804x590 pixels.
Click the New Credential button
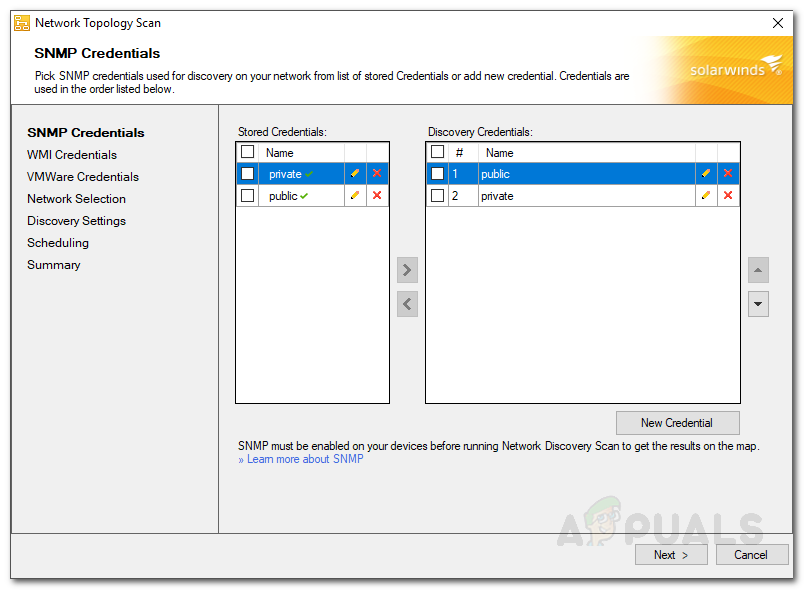tap(677, 423)
